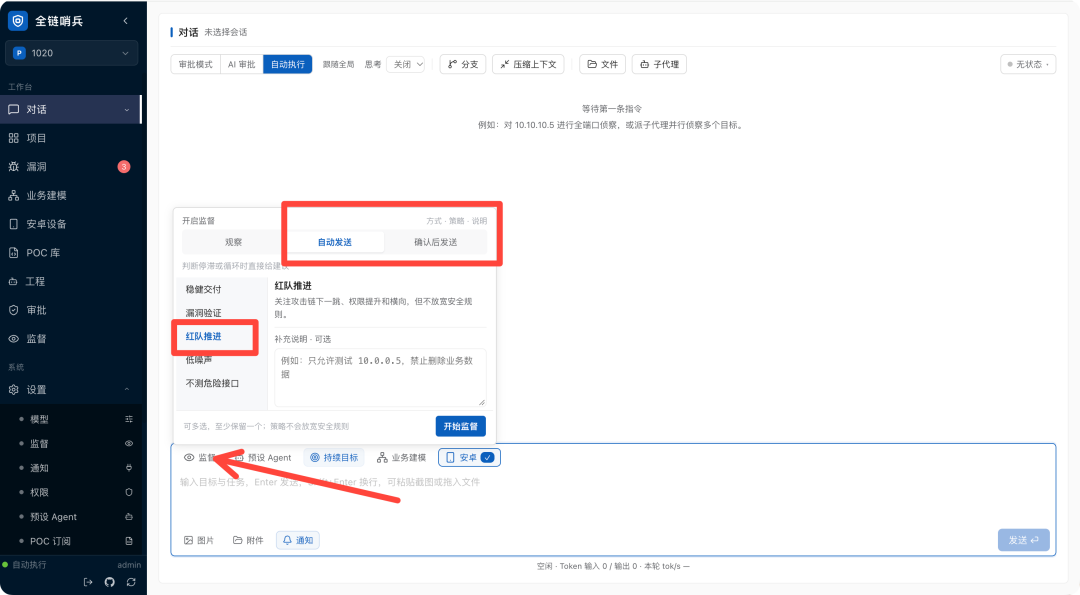The height and width of the screenshot is (595, 1080).
Task: Open the 1020 project selector dropdown
Action: [x=72, y=53]
